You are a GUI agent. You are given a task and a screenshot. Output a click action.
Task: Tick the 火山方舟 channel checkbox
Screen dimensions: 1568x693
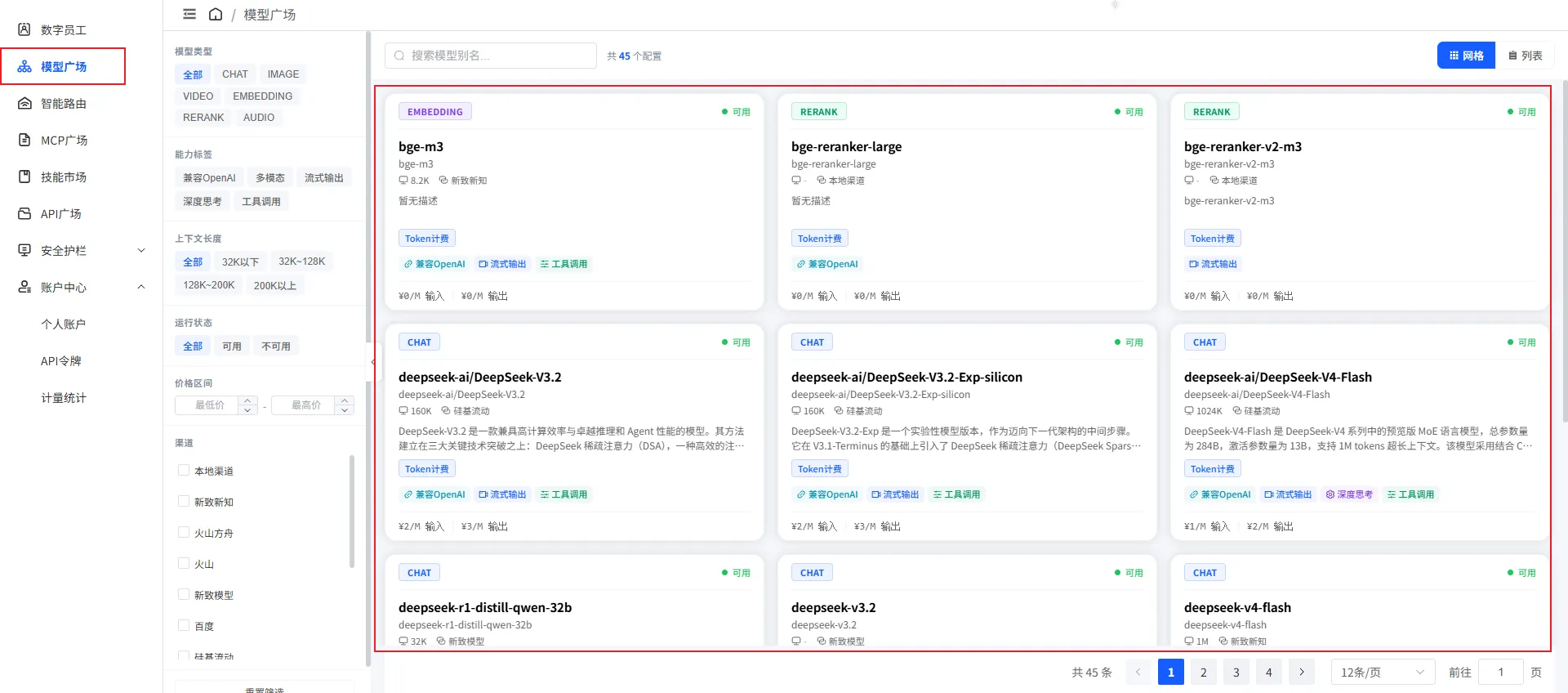point(184,532)
